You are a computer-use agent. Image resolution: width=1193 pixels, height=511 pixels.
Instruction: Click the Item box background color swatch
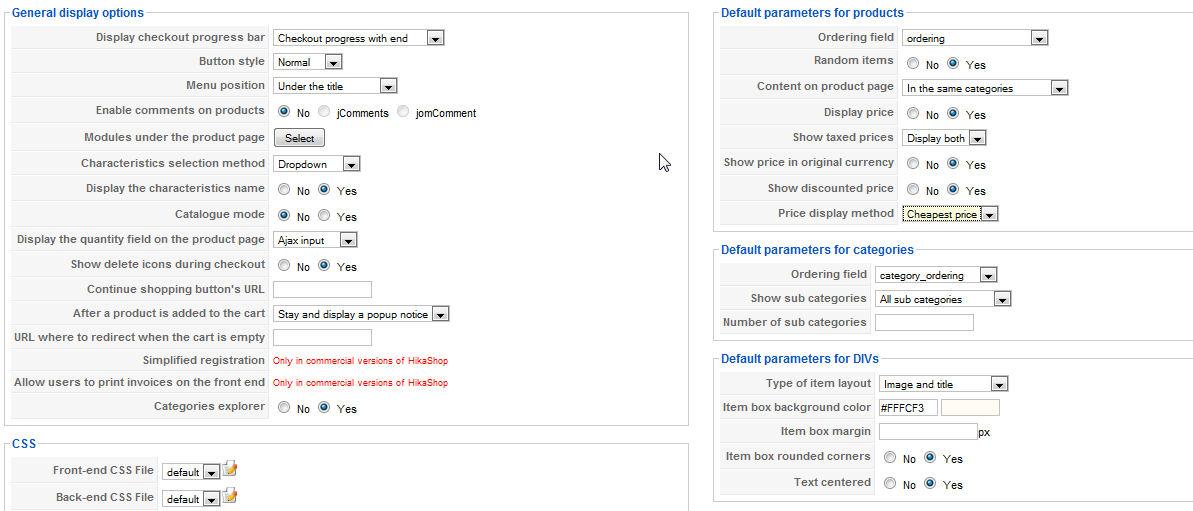pos(970,407)
